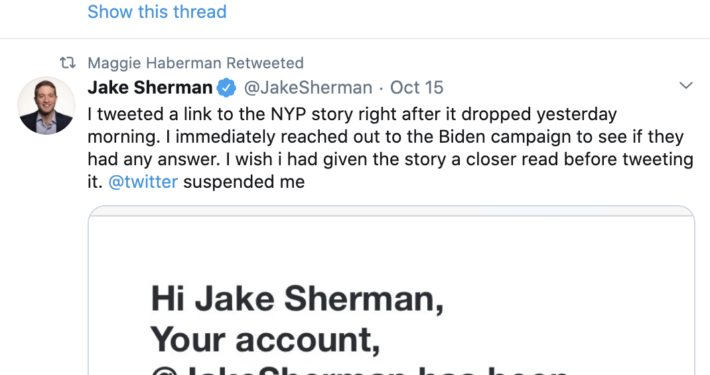Open the Oct 15 timestamp
This screenshot has width=710, height=375.
417,87
